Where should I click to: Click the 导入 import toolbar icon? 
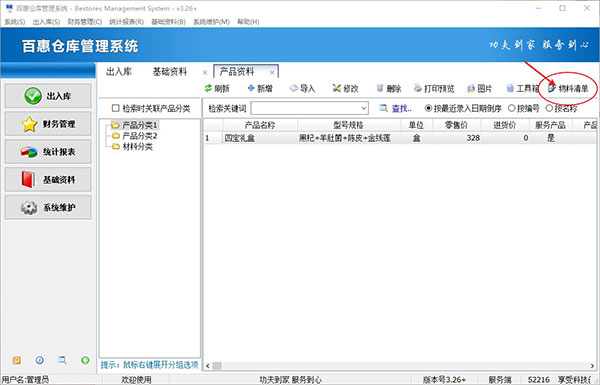coord(293,88)
